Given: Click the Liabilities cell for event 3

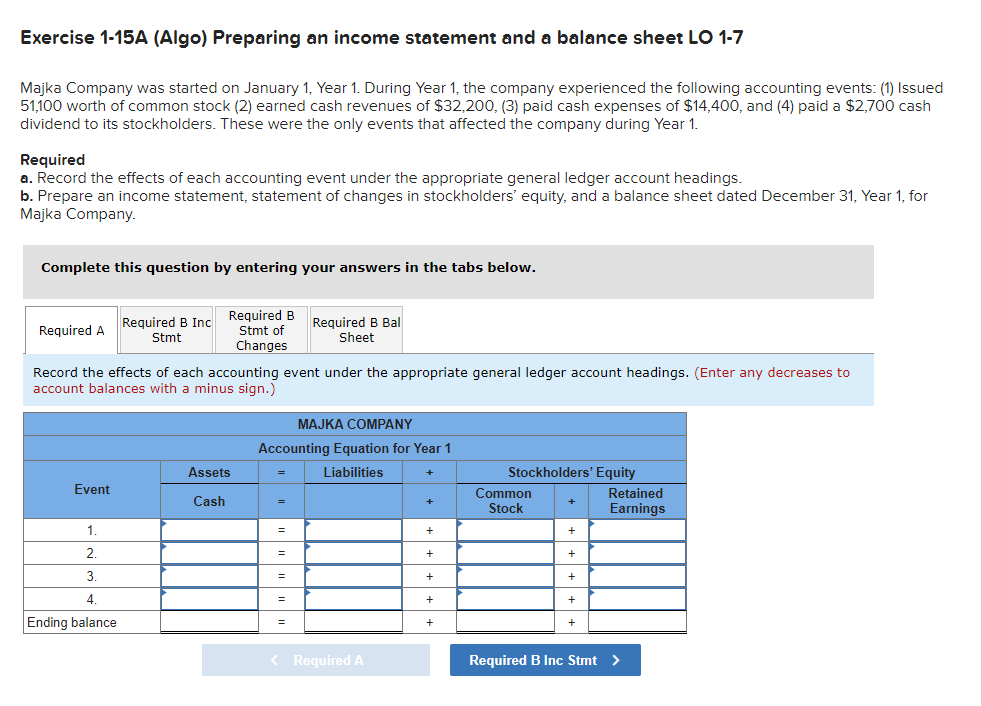Looking at the screenshot, I should 352,576.
